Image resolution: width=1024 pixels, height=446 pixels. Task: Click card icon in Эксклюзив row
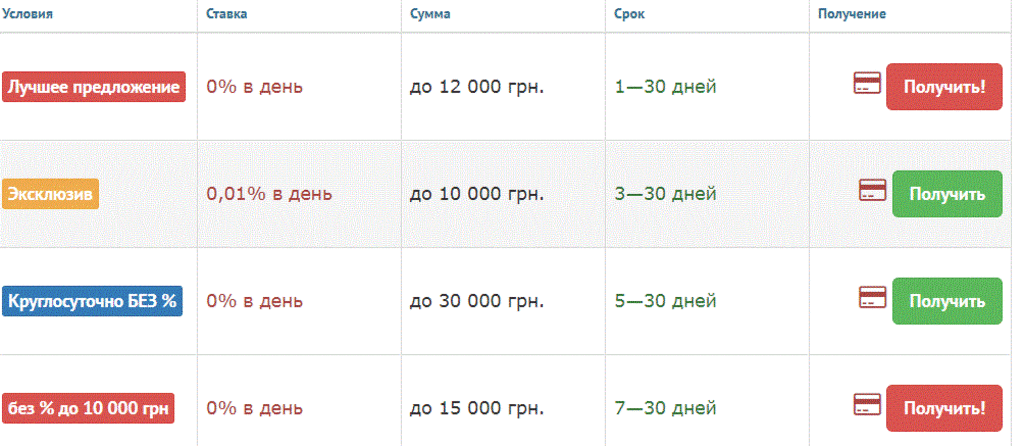pos(872,190)
